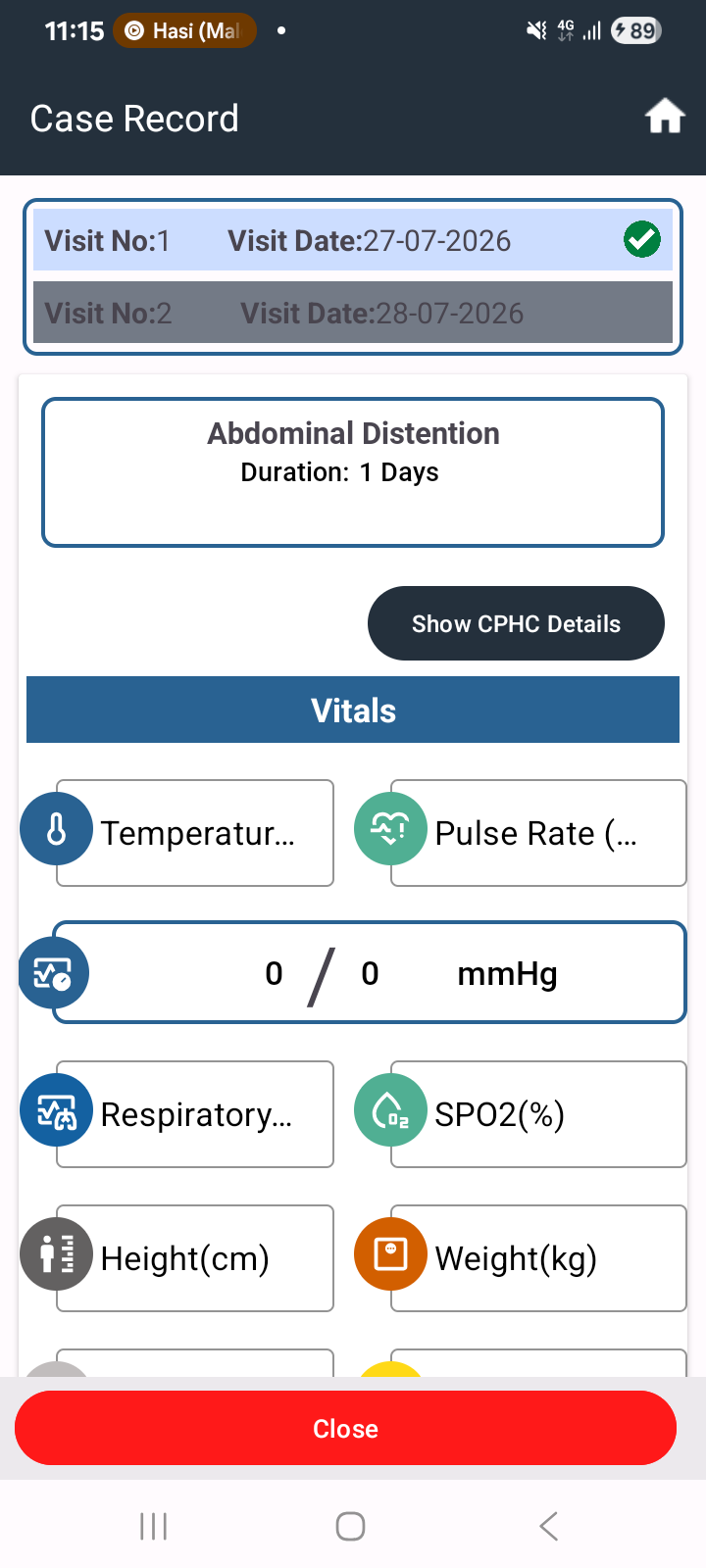Focus the Pulse Rate input field
The height and width of the screenshot is (1568, 706).
point(538,833)
